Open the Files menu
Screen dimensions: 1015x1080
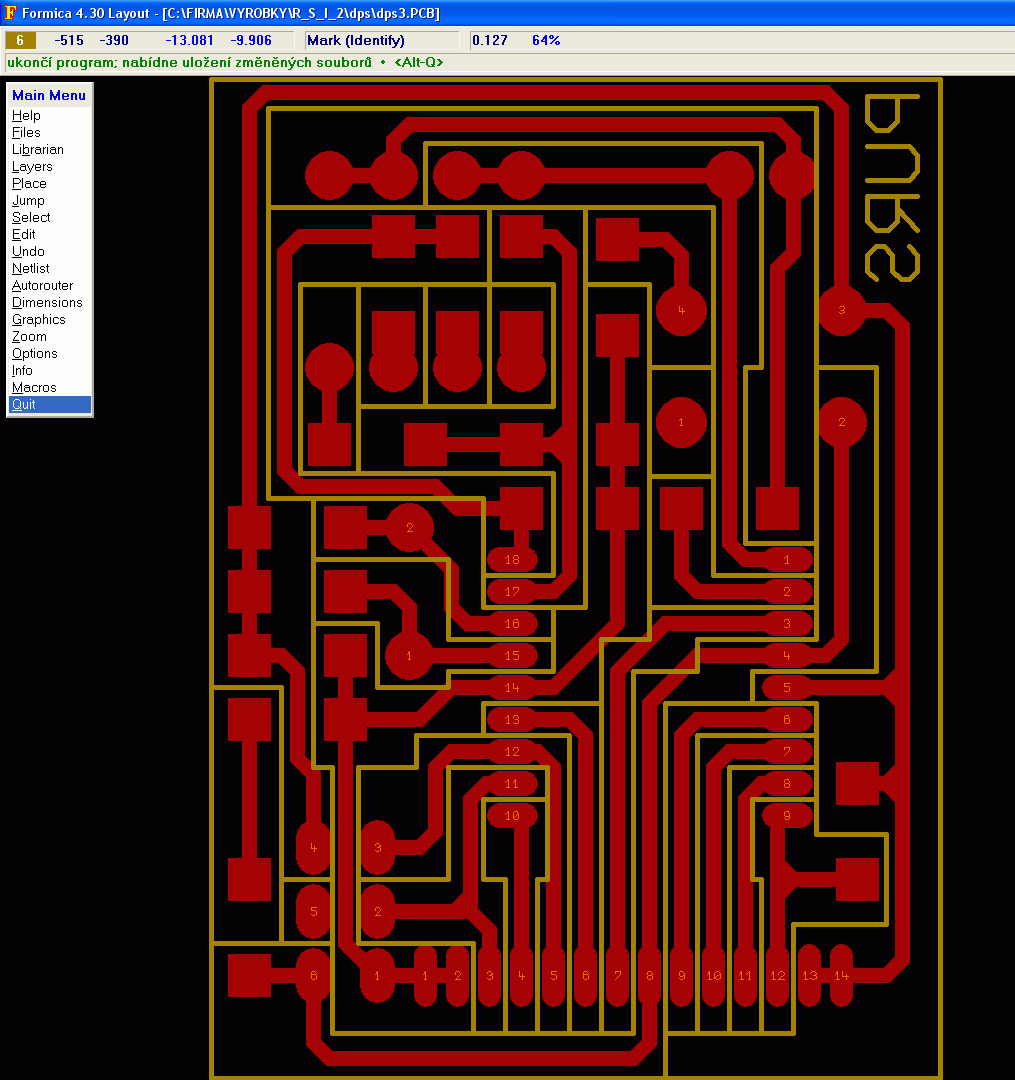(x=27, y=133)
